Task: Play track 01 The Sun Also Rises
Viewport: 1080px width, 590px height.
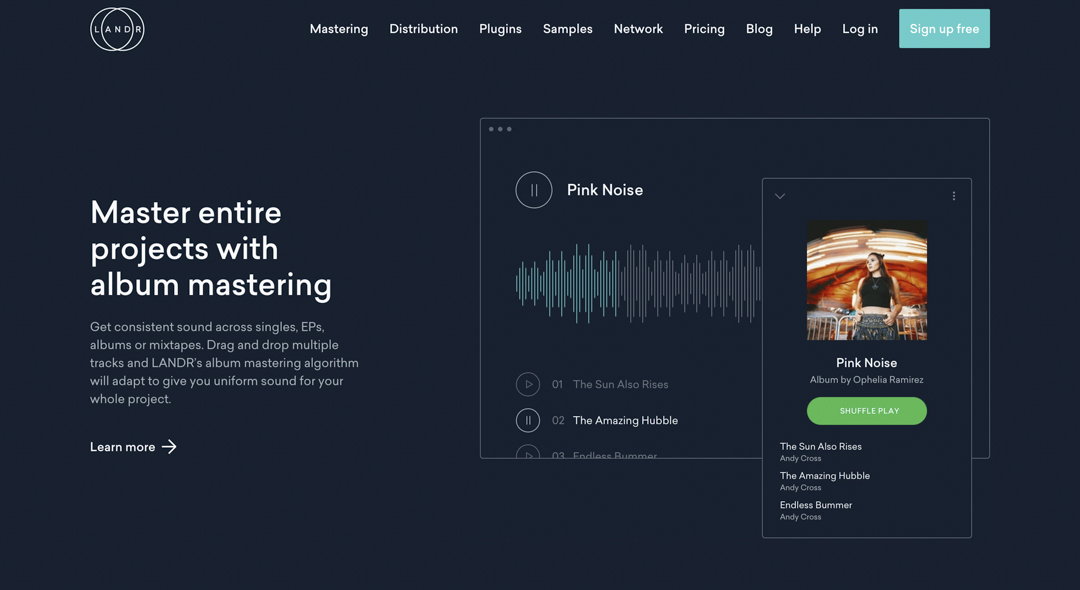Action: [x=528, y=384]
